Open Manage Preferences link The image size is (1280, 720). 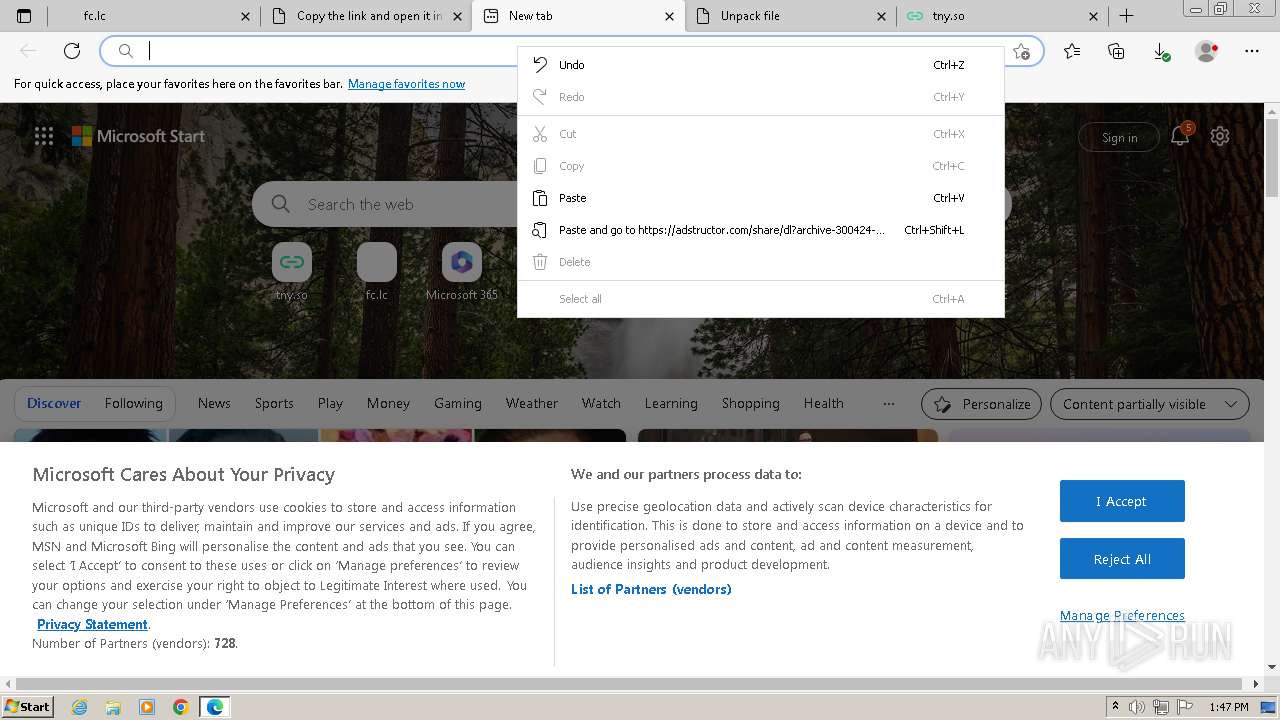(1122, 616)
